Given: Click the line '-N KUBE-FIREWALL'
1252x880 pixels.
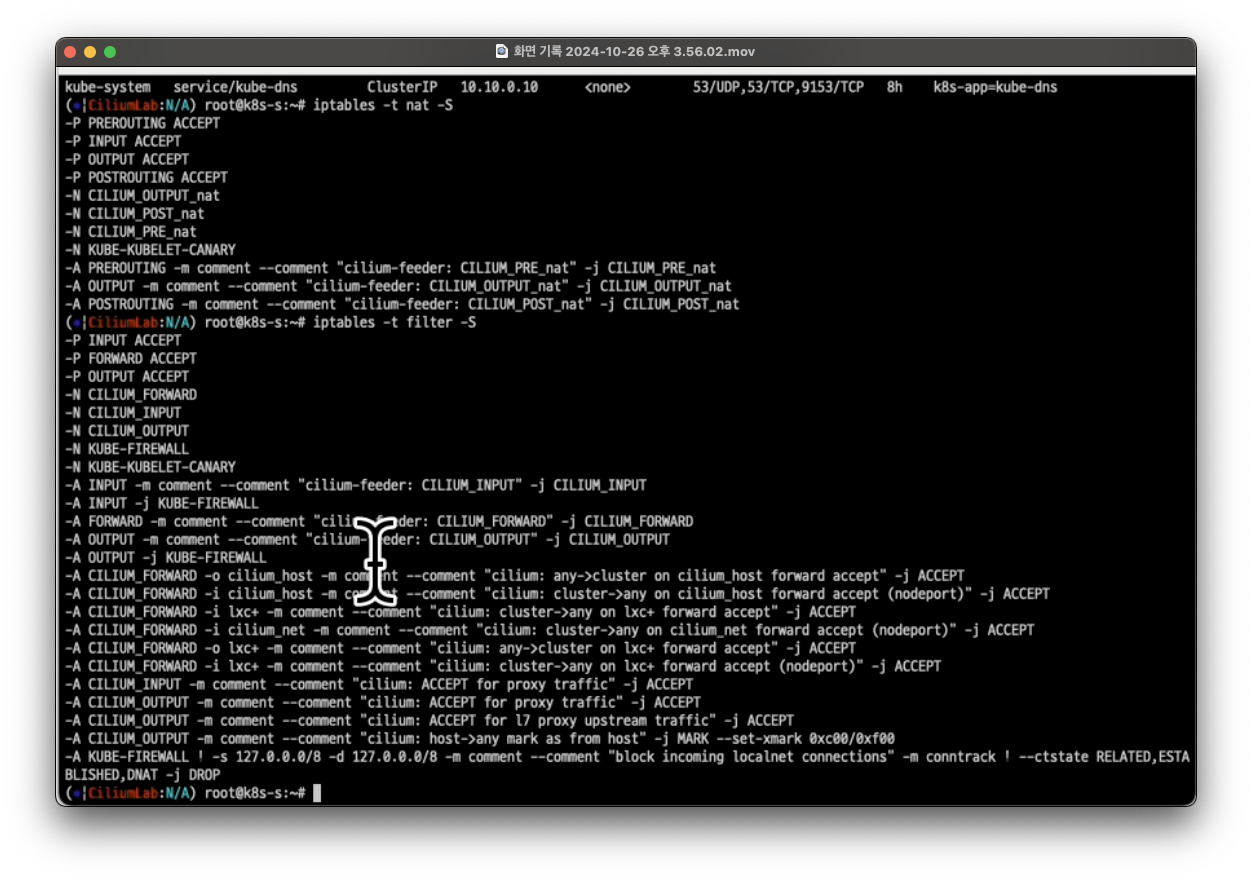Looking at the screenshot, I should click(x=127, y=448).
